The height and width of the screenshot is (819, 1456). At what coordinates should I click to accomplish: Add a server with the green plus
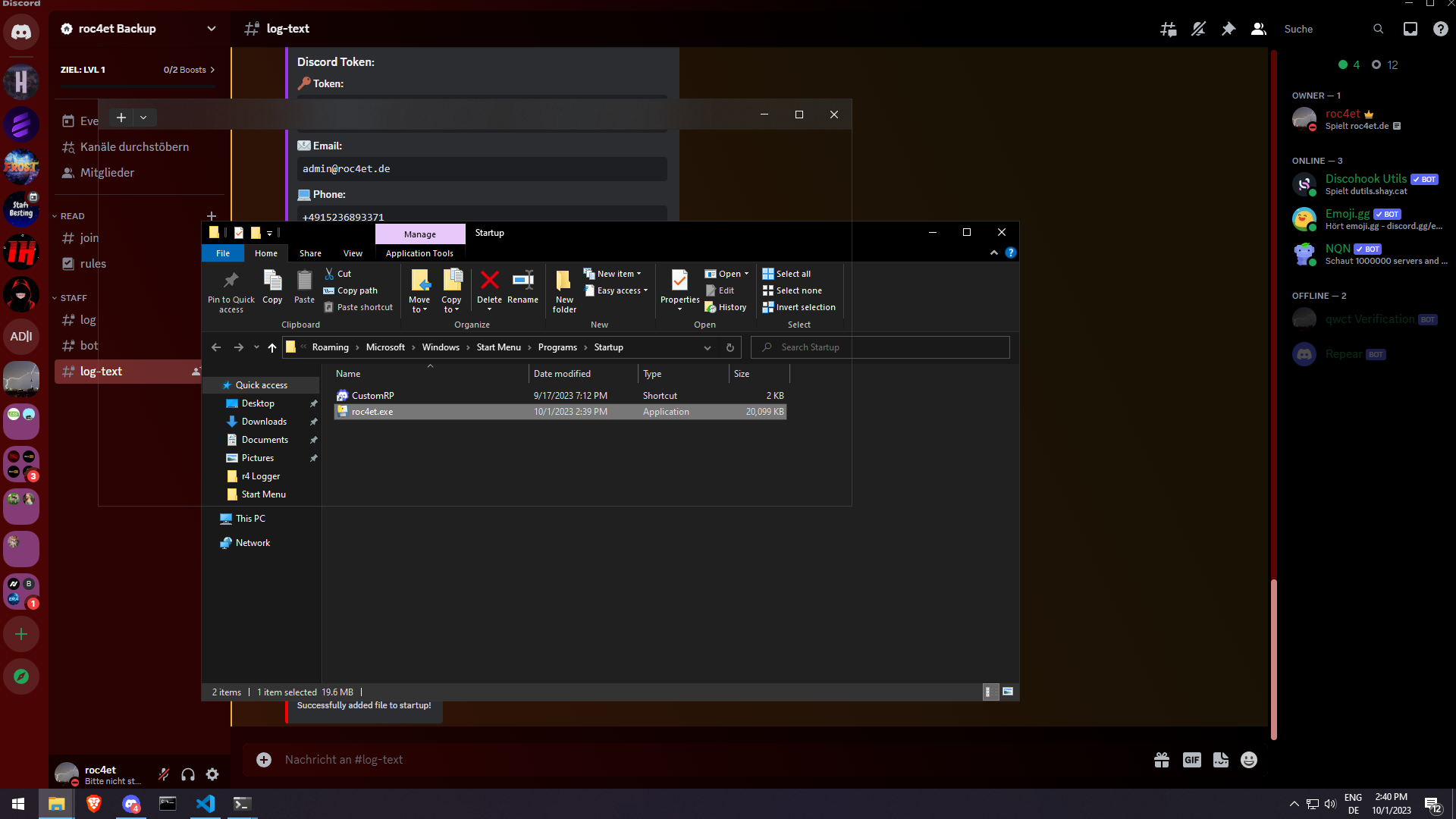[x=21, y=634]
